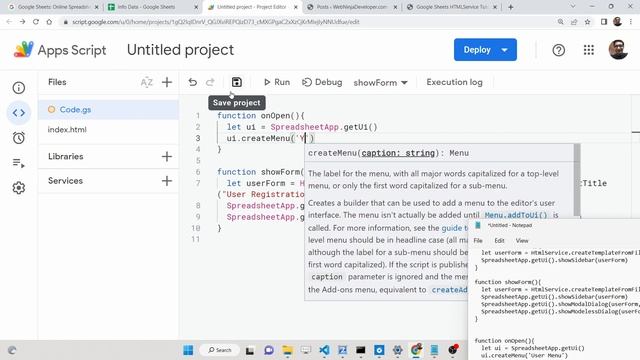This screenshot has width=640, height=360.
Task: Open File menu in Notepad
Action: (478, 241)
